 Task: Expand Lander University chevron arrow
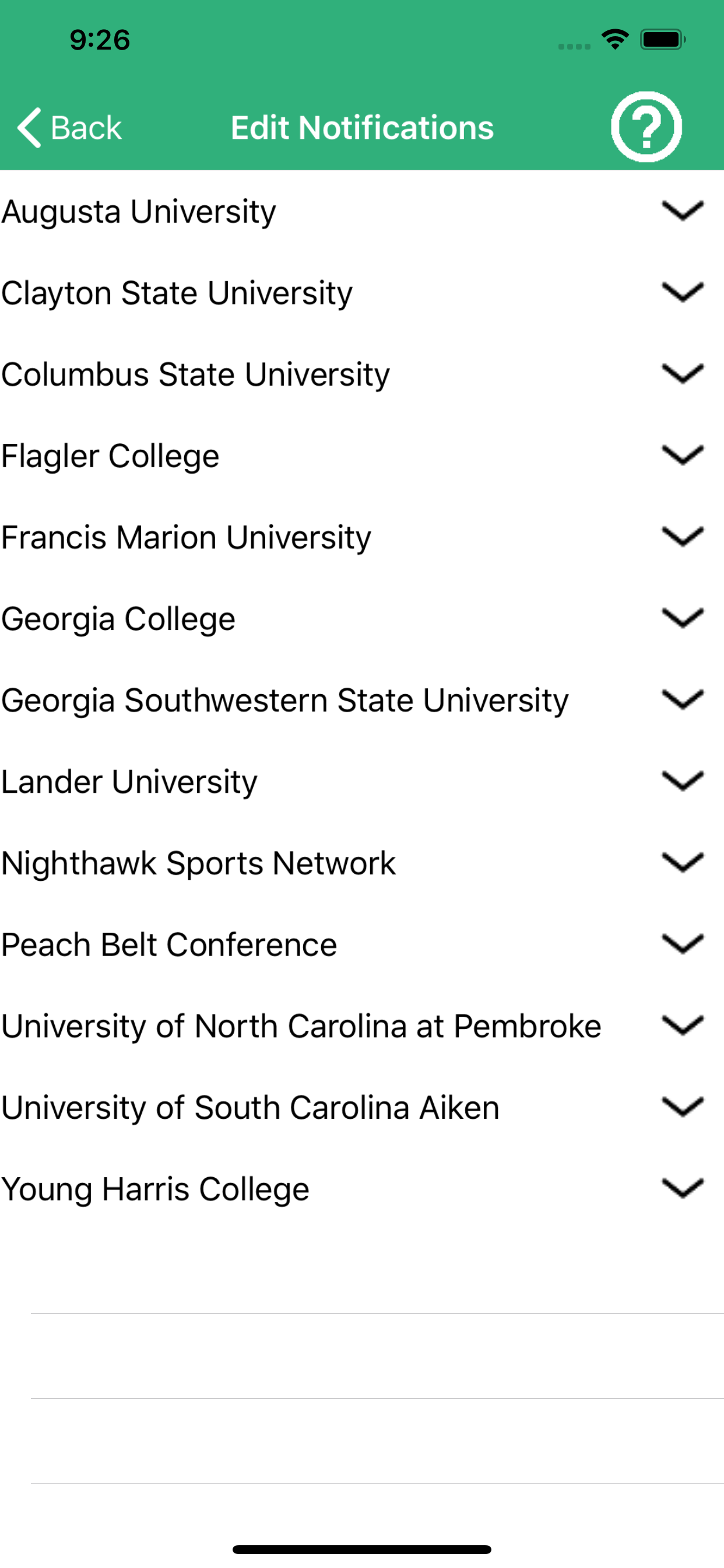point(682,781)
